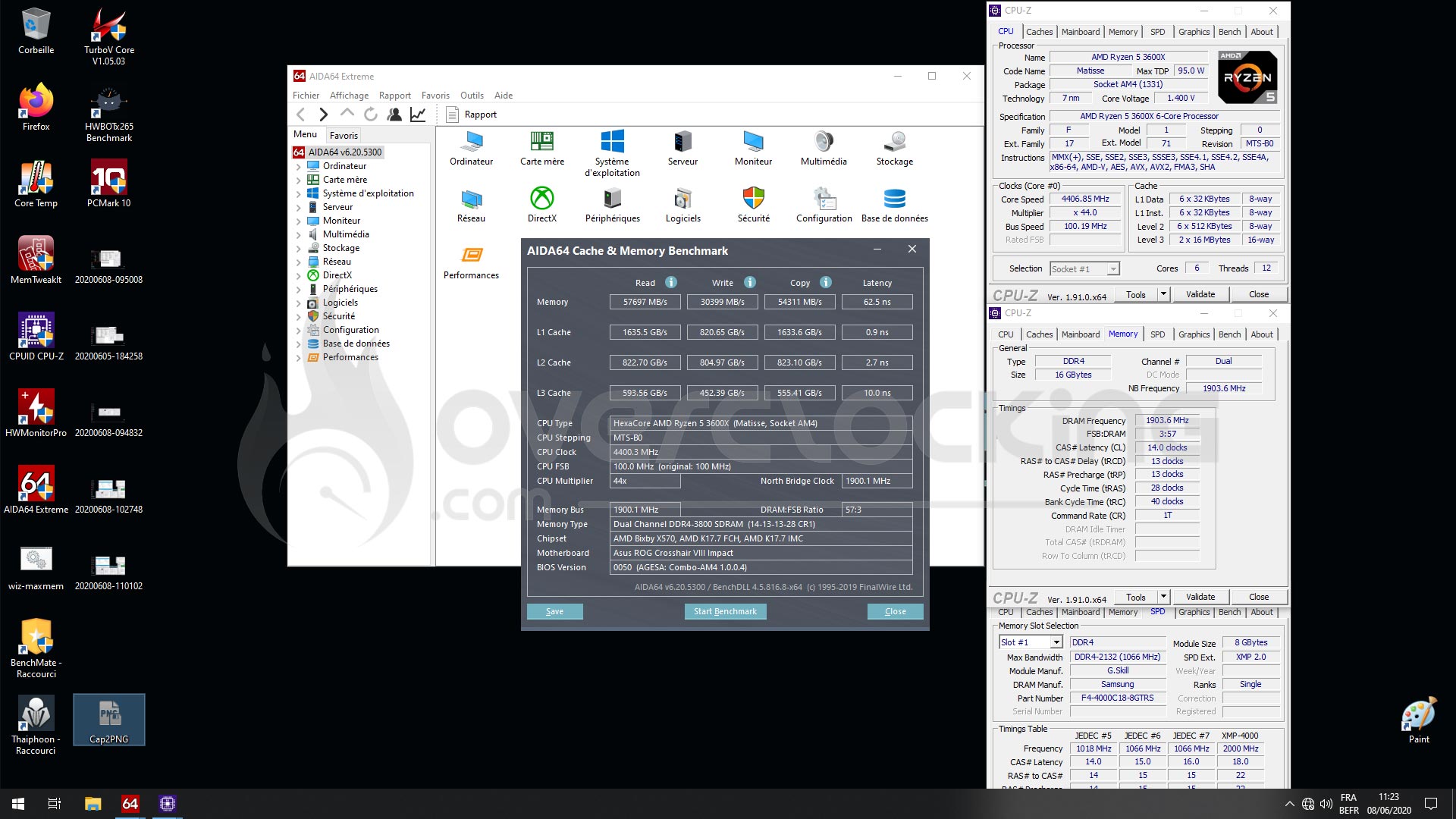Open File Explorer from taskbar
1456x819 pixels.
coord(93,804)
